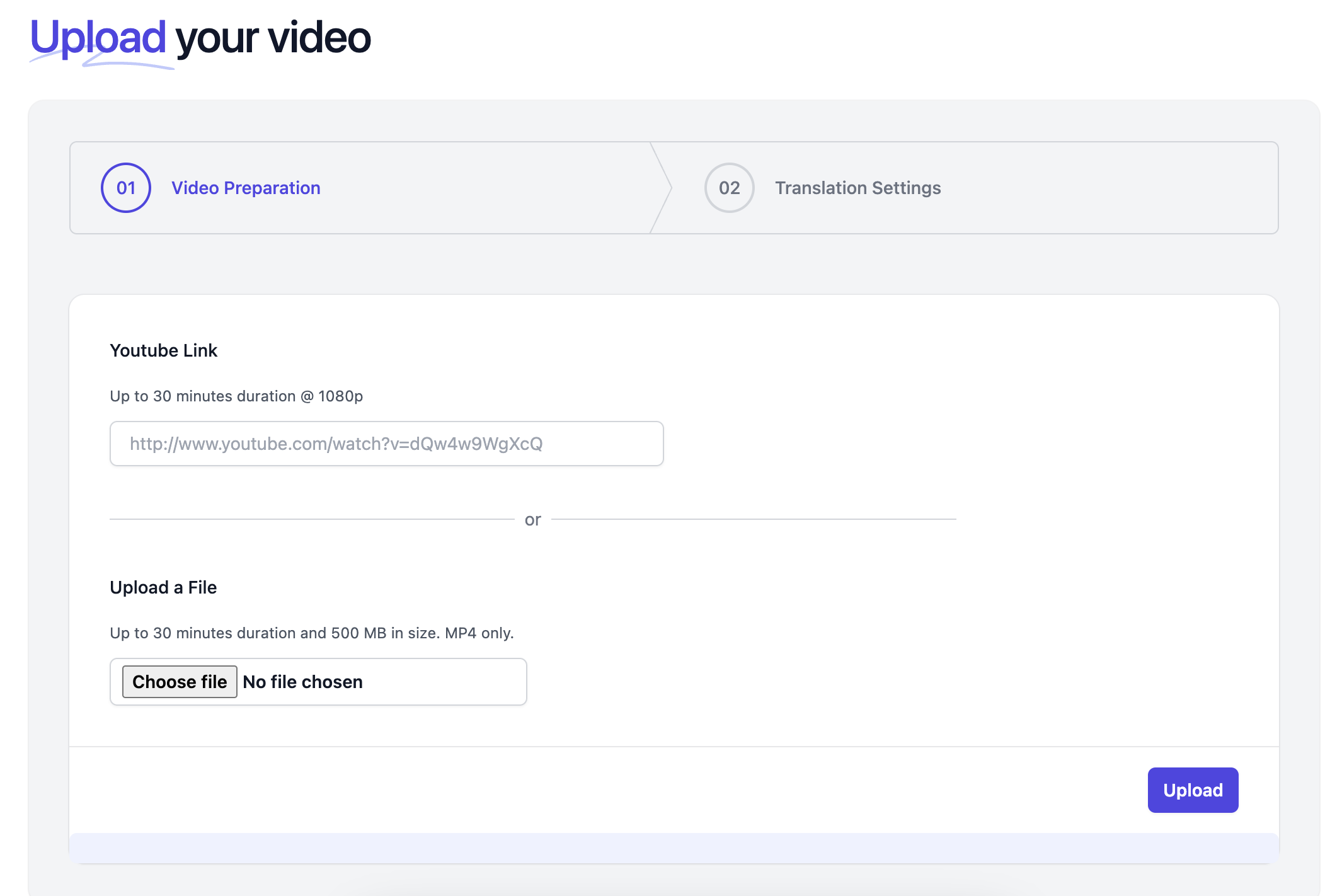Click divider line right of 'or'
This screenshot has width=1342, height=896.
(x=753, y=519)
